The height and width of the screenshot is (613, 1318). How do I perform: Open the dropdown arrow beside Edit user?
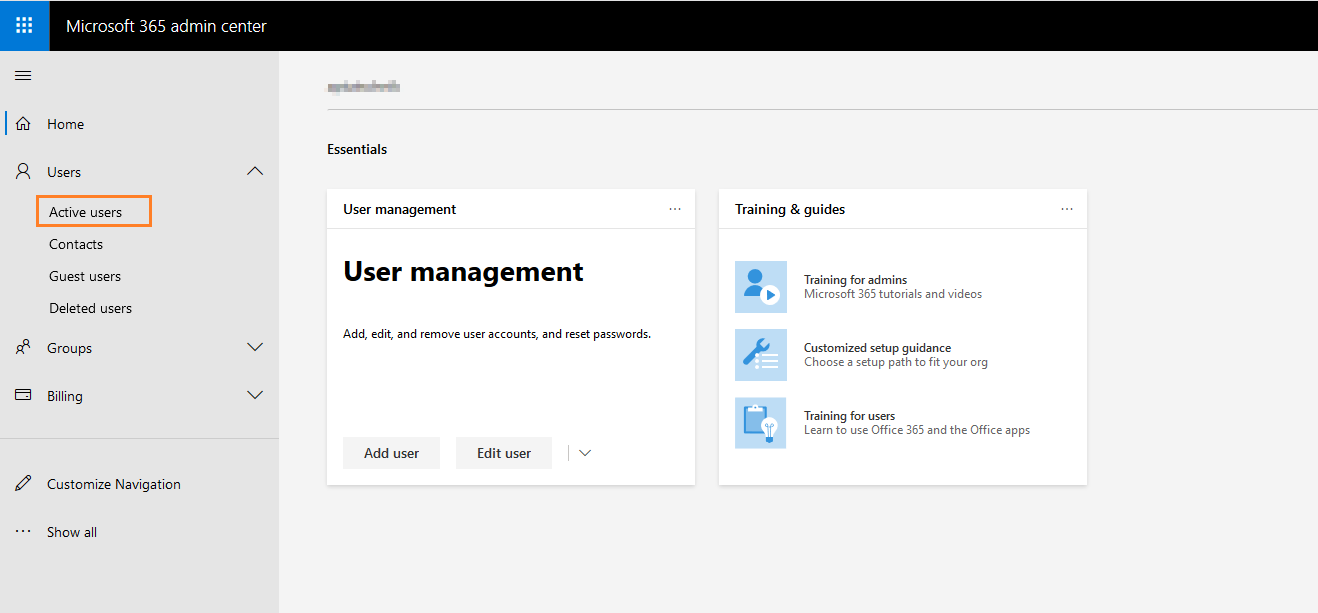tap(585, 453)
